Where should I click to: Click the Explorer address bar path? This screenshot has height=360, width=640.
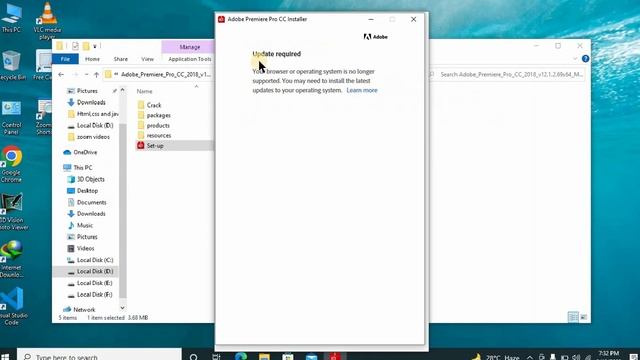click(165, 75)
